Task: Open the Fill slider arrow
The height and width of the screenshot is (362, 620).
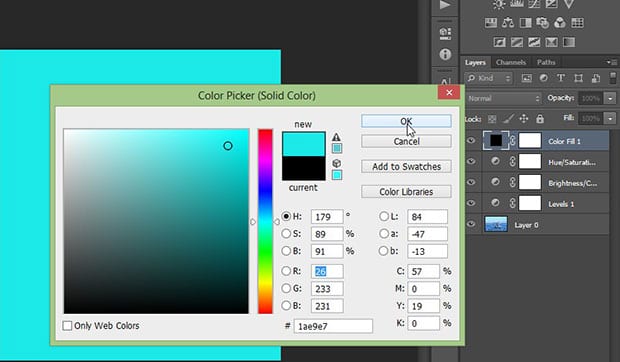Action: pos(611,119)
